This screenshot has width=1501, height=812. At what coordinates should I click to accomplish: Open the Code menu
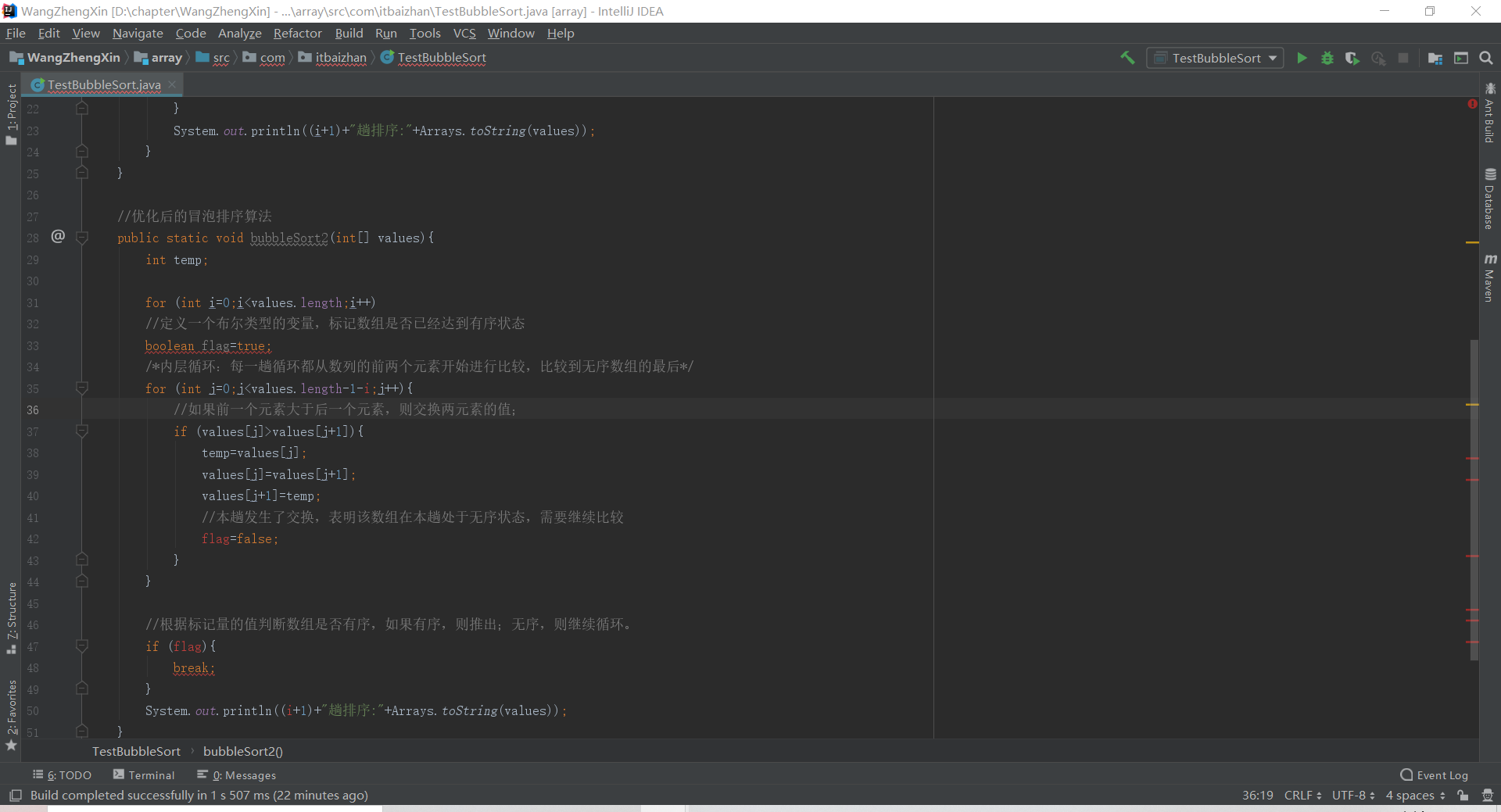point(191,33)
